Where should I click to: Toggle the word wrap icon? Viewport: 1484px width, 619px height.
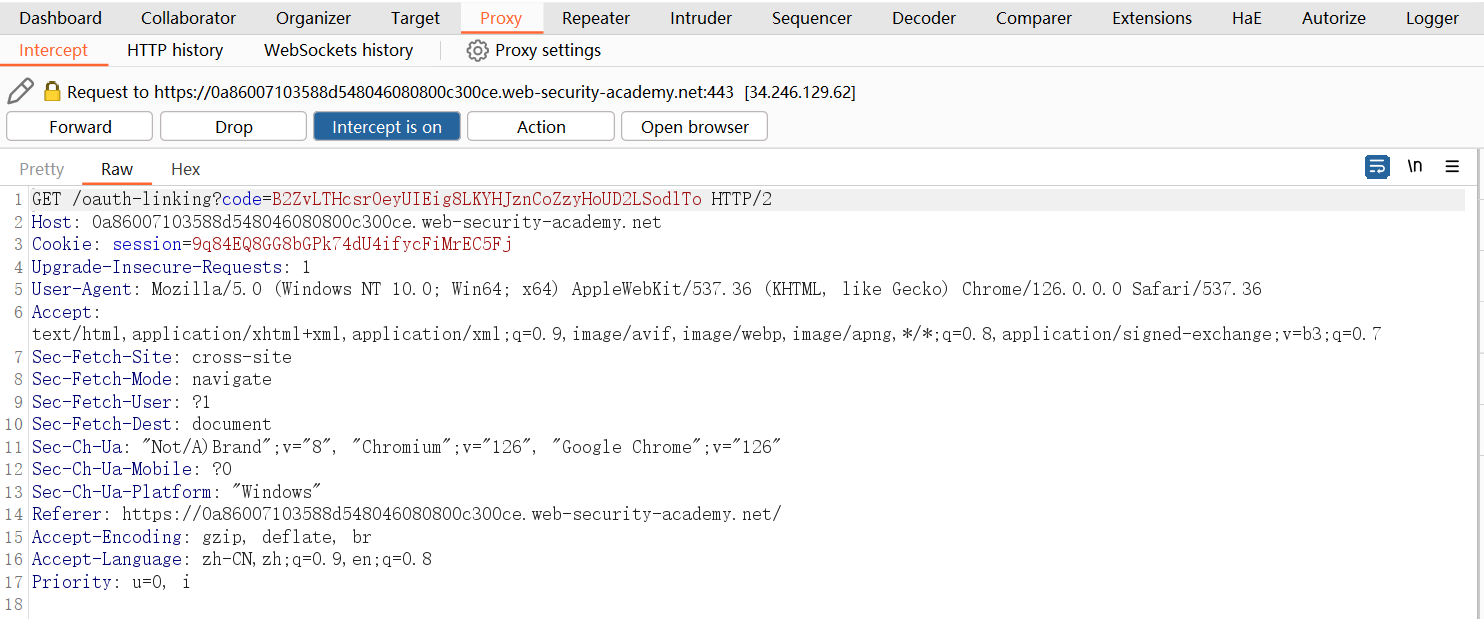[x=1377, y=167]
